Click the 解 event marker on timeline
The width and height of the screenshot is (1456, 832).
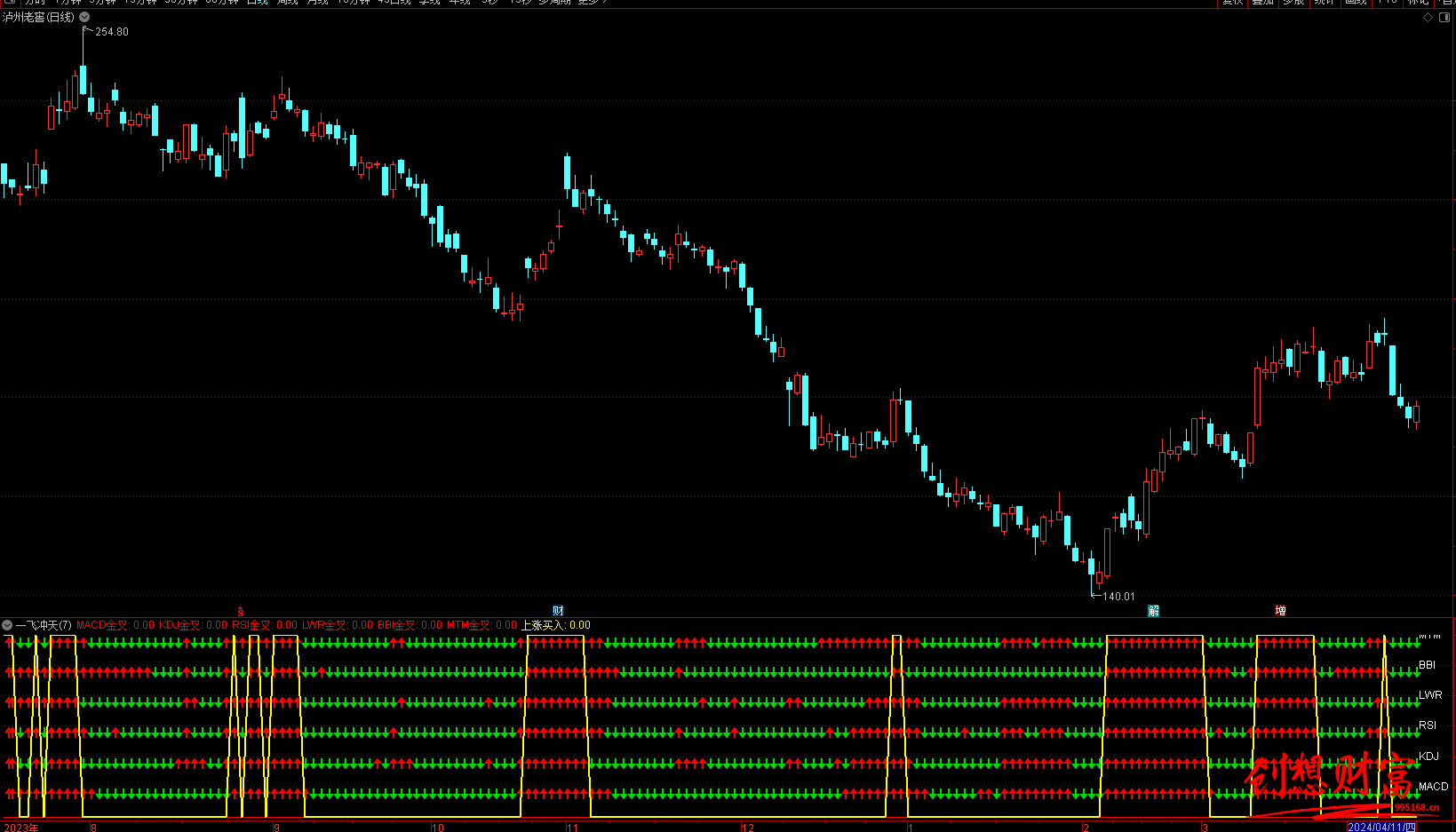pyautogui.click(x=1153, y=611)
